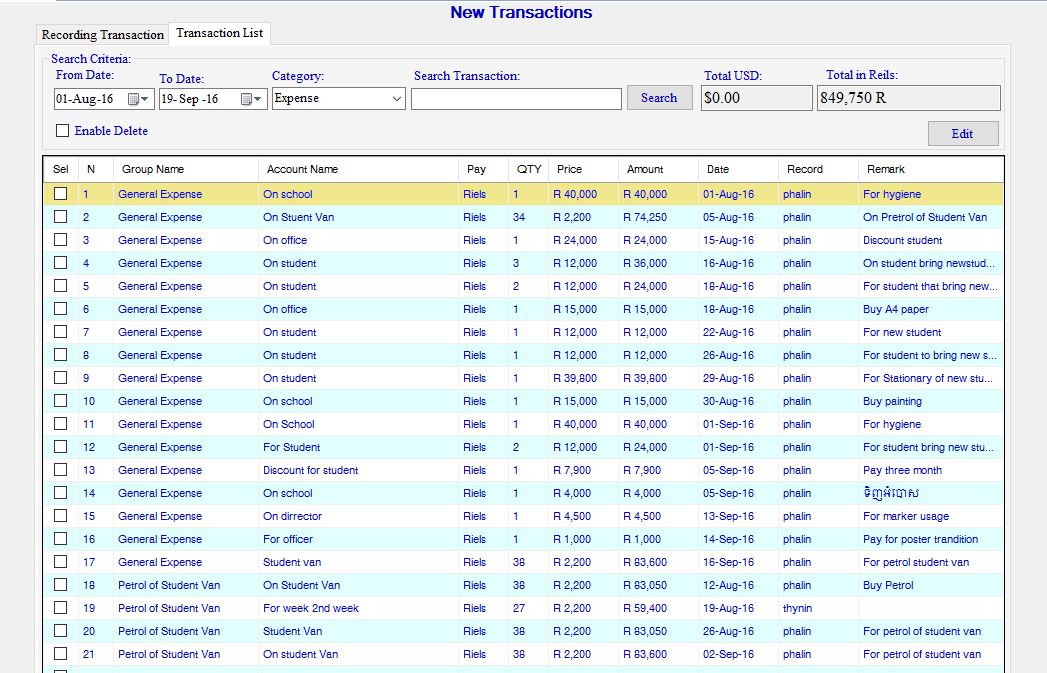
Task: Switch to the Recording Transaction tab
Action: (101, 34)
